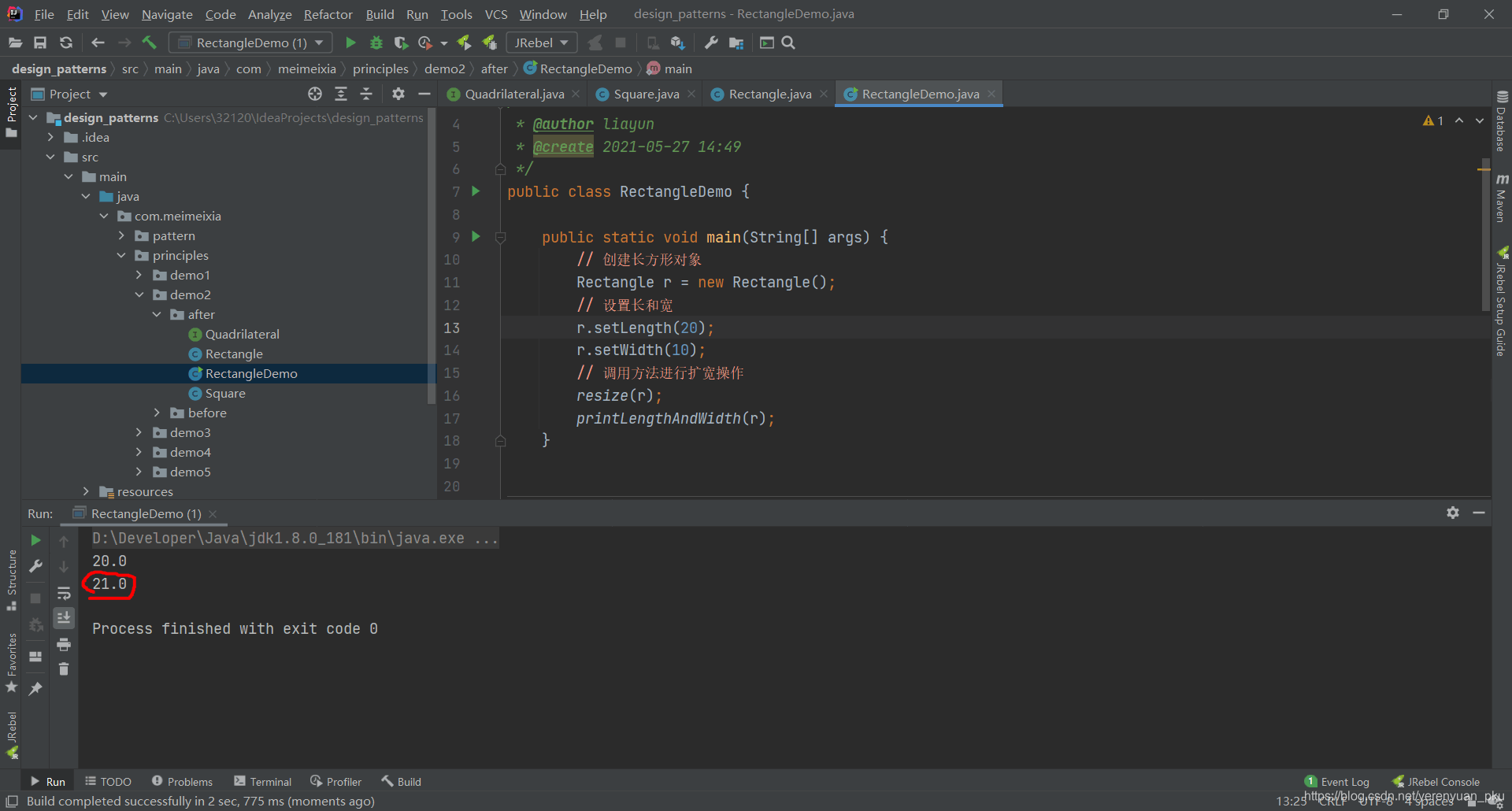Image resolution: width=1512 pixels, height=811 pixels.
Task: Click the Synchronize/reload icon
Action: pyautogui.click(x=66, y=43)
